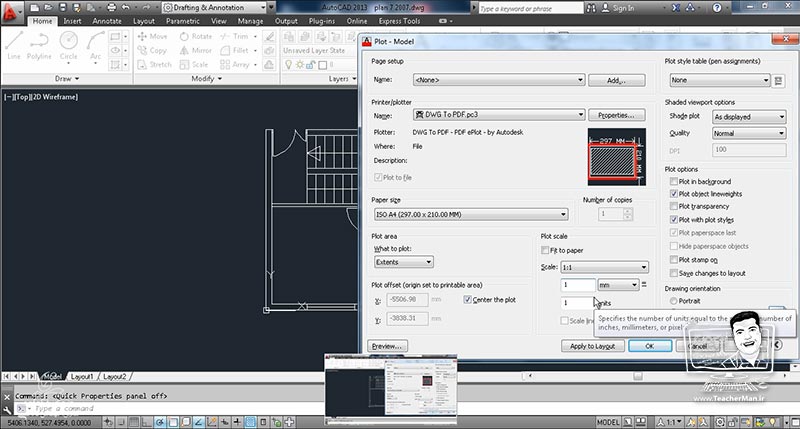This screenshot has height=429, width=800.
Task: Toggle Center the plot checkbox
Action: tap(467, 299)
